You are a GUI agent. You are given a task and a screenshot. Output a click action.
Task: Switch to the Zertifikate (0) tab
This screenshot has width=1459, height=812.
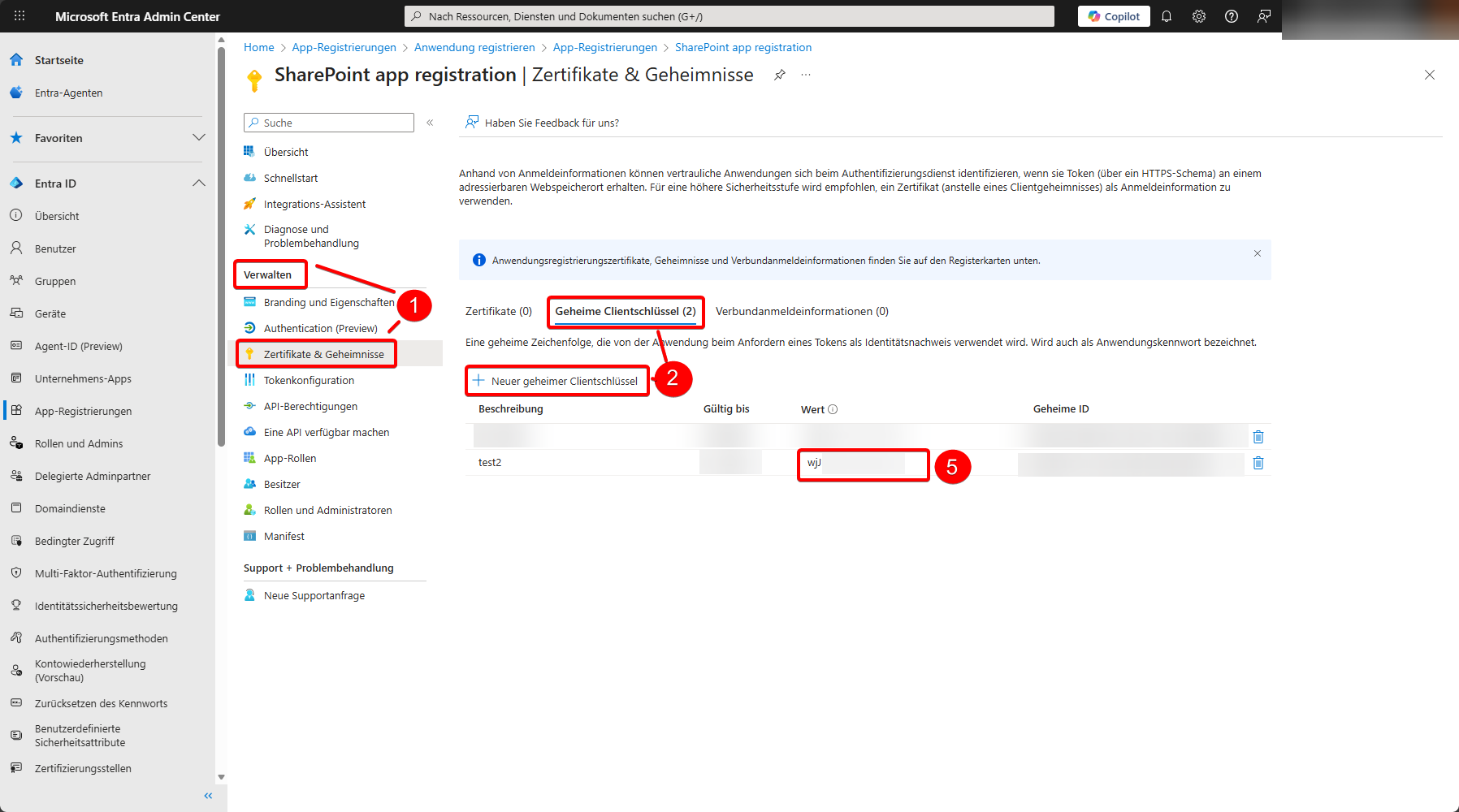(x=498, y=311)
